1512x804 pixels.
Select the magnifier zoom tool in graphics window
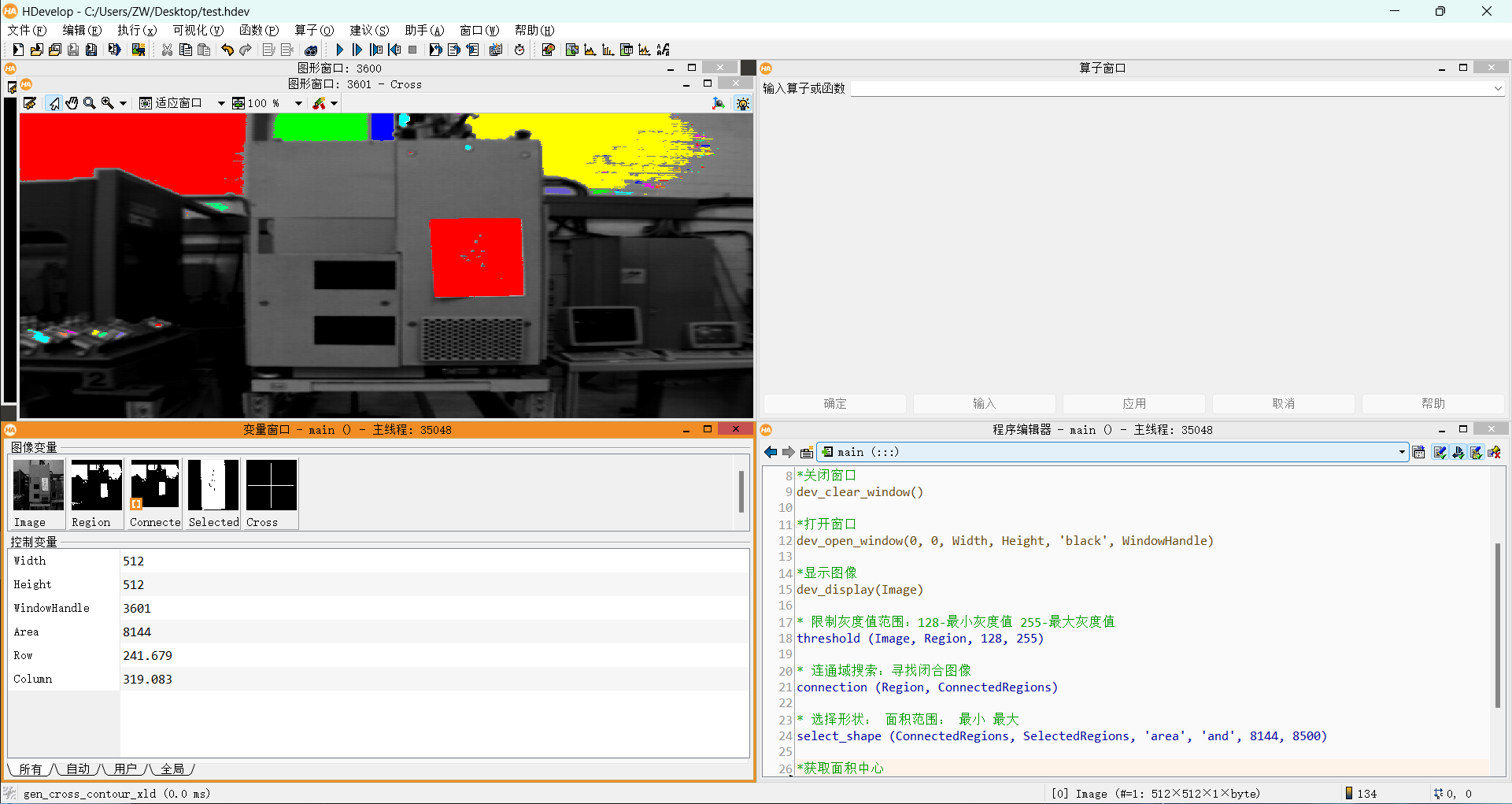tap(90, 103)
